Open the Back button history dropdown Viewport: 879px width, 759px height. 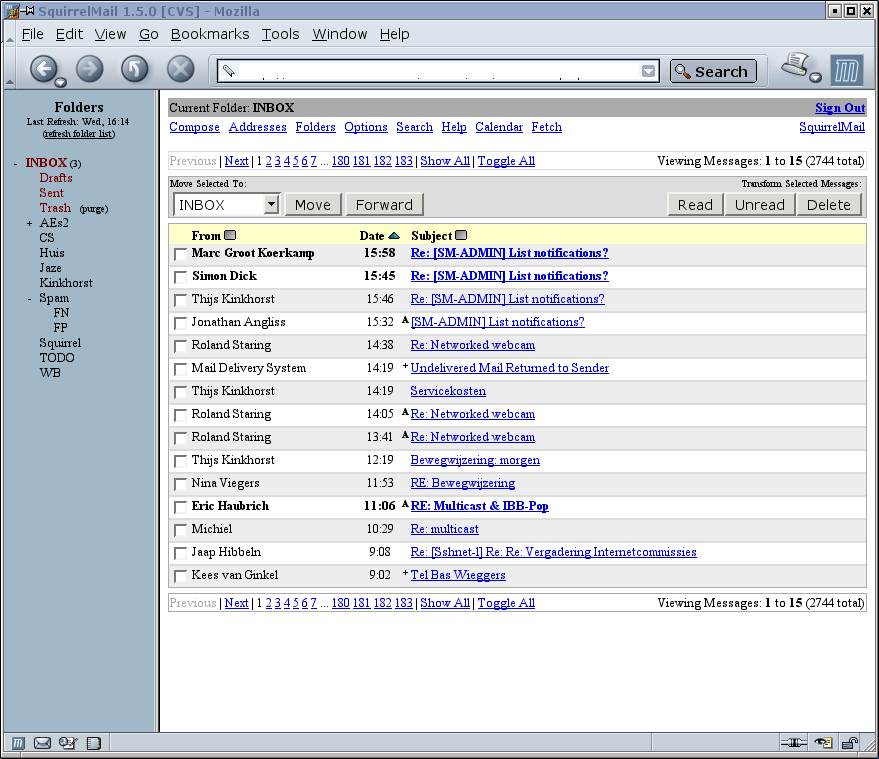tap(61, 83)
